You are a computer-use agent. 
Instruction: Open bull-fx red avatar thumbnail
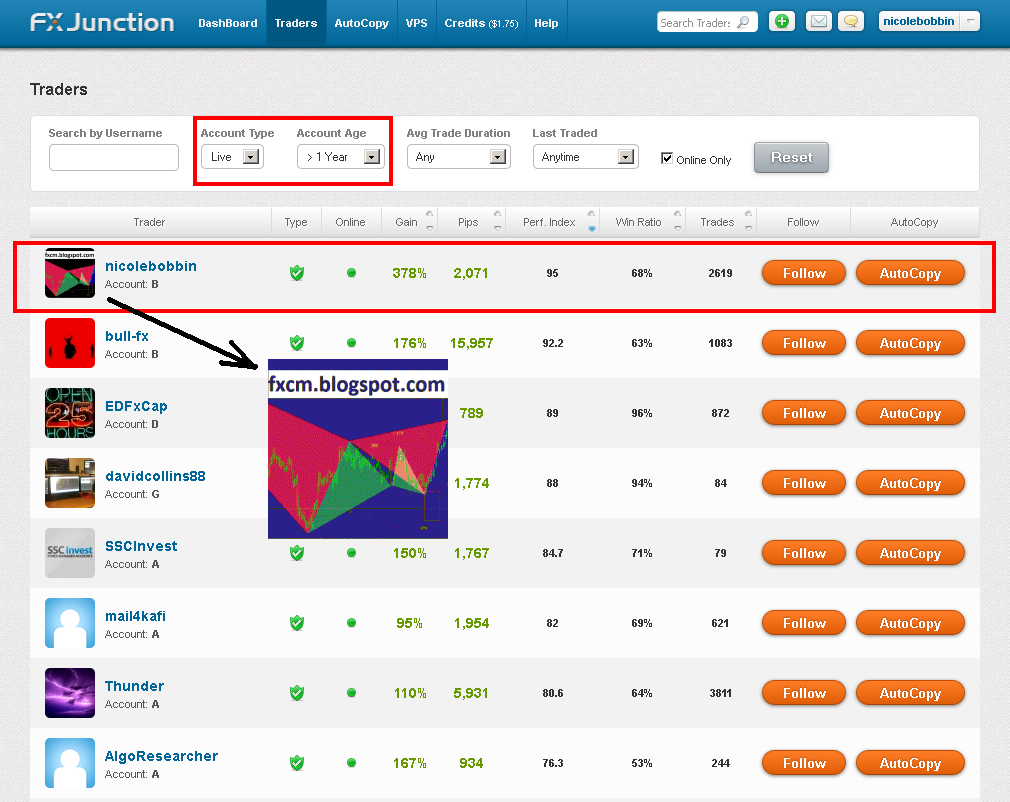(x=70, y=343)
